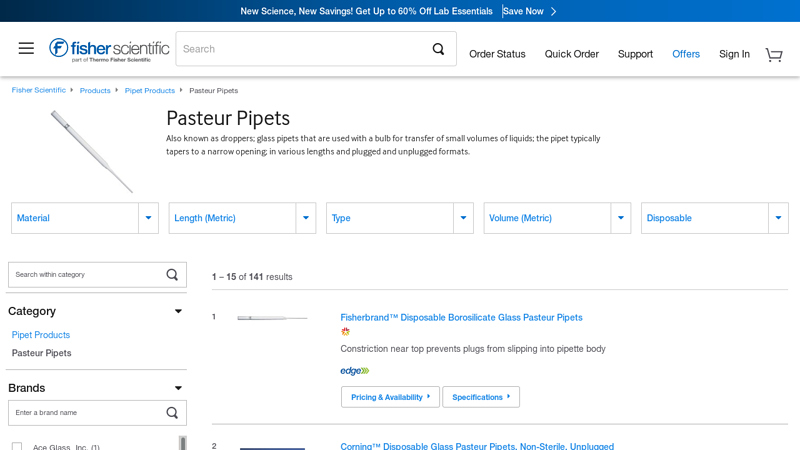Open the Material filter dropdown
This screenshot has width=800, height=450.
tap(85, 218)
